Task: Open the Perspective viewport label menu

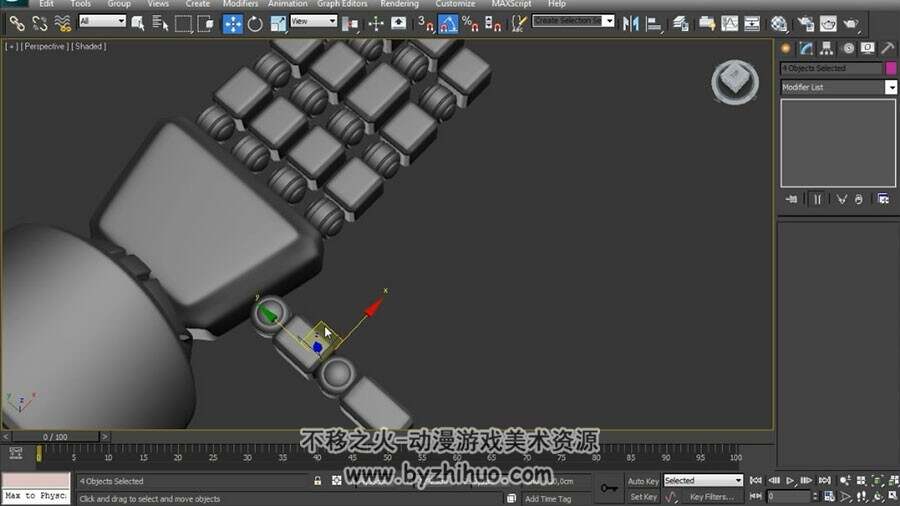Action: pyautogui.click(x=45, y=46)
